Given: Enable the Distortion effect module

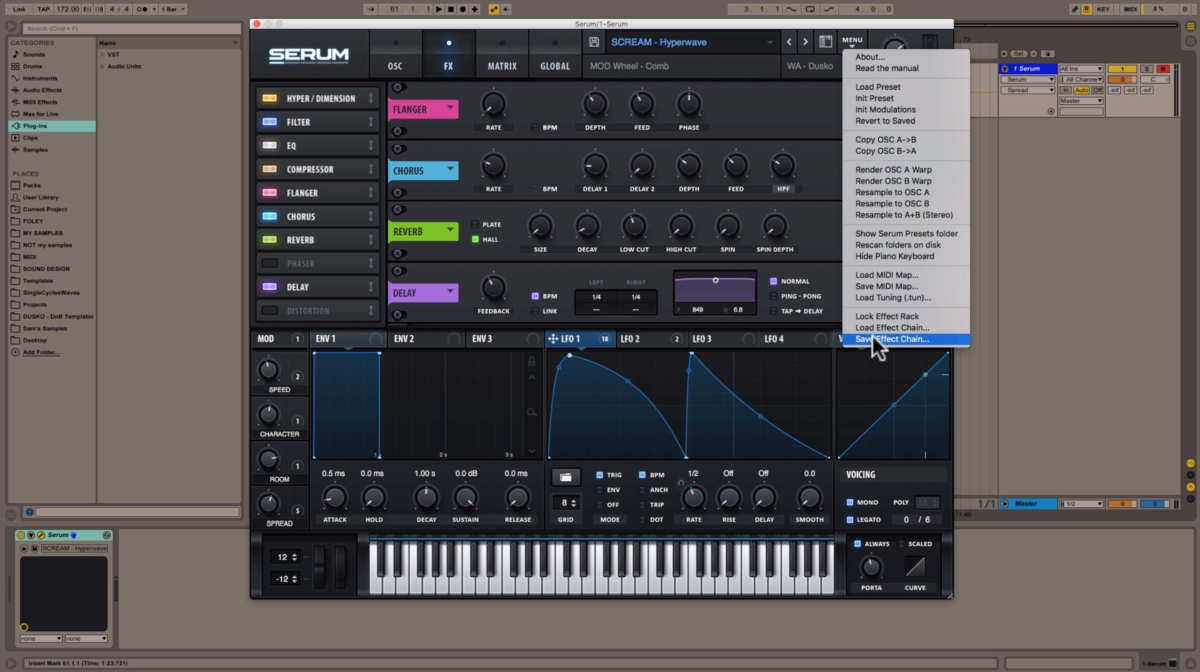Looking at the screenshot, I should click(269, 311).
